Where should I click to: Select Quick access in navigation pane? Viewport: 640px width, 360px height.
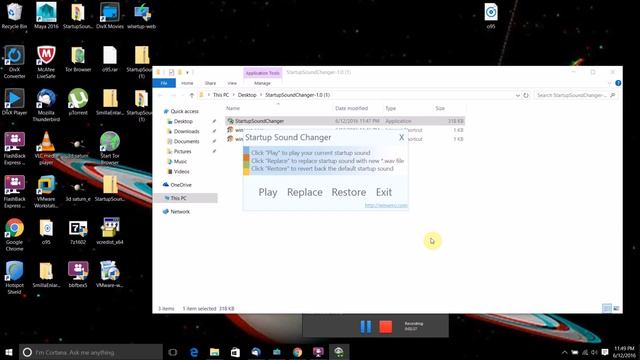(184, 111)
